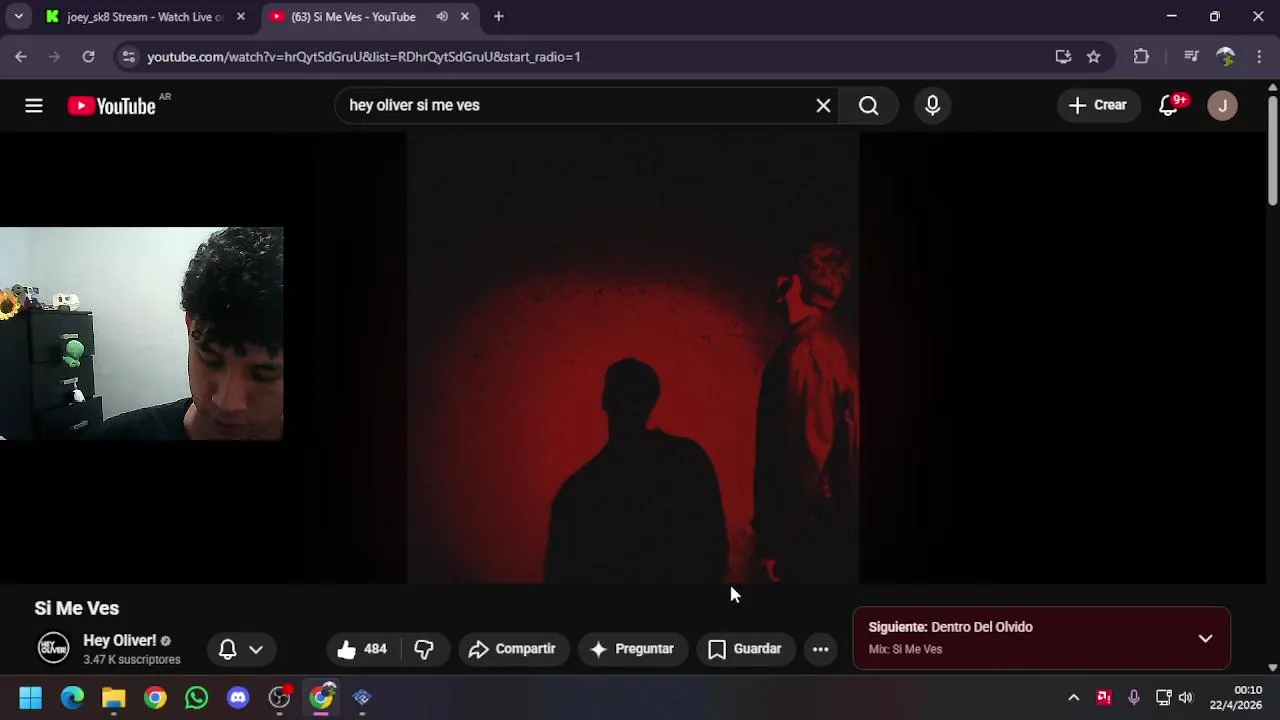Open YouTube notifications bell in header
Image resolution: width=1280 pixels, height=720 pixels.
click(x=1168, y=105)
